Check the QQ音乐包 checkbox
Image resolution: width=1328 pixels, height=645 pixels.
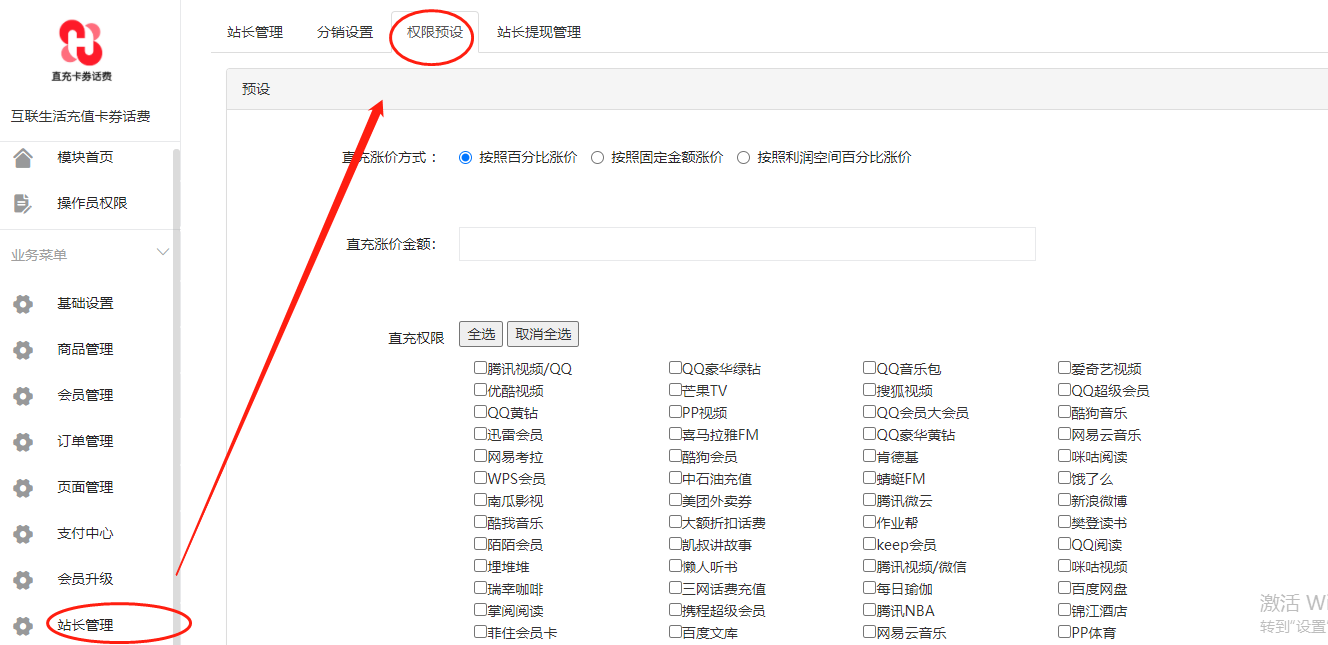870,368
